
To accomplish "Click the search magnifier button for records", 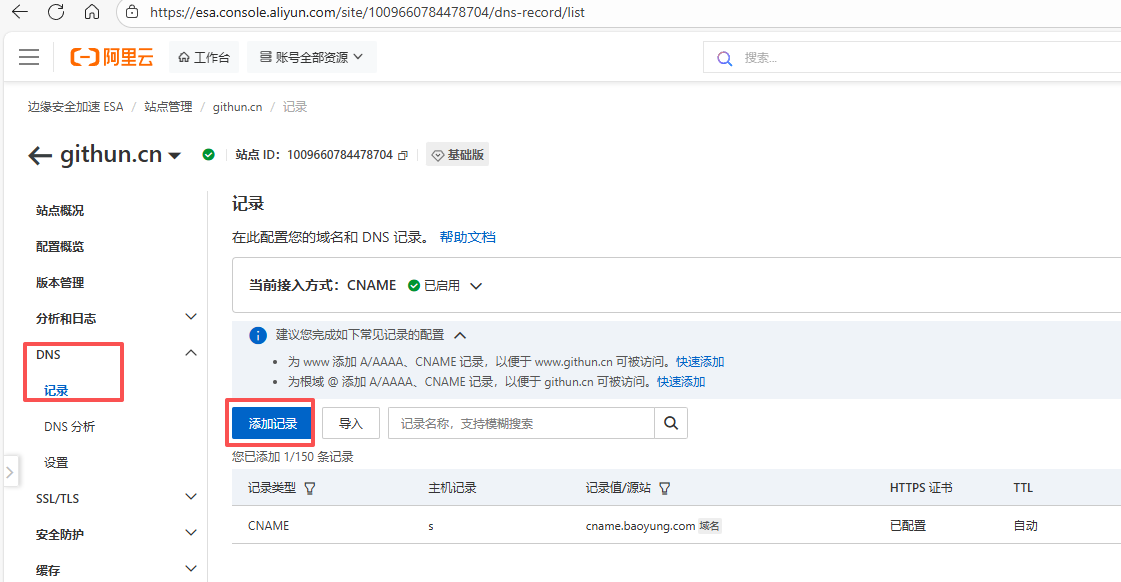I will 671,423.
